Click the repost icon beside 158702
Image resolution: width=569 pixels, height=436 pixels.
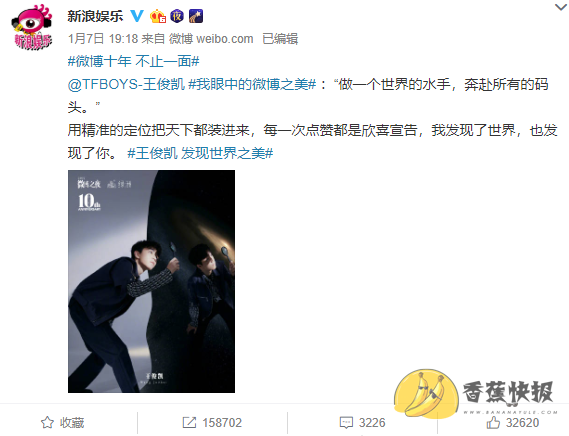click(x=189, y=423)
